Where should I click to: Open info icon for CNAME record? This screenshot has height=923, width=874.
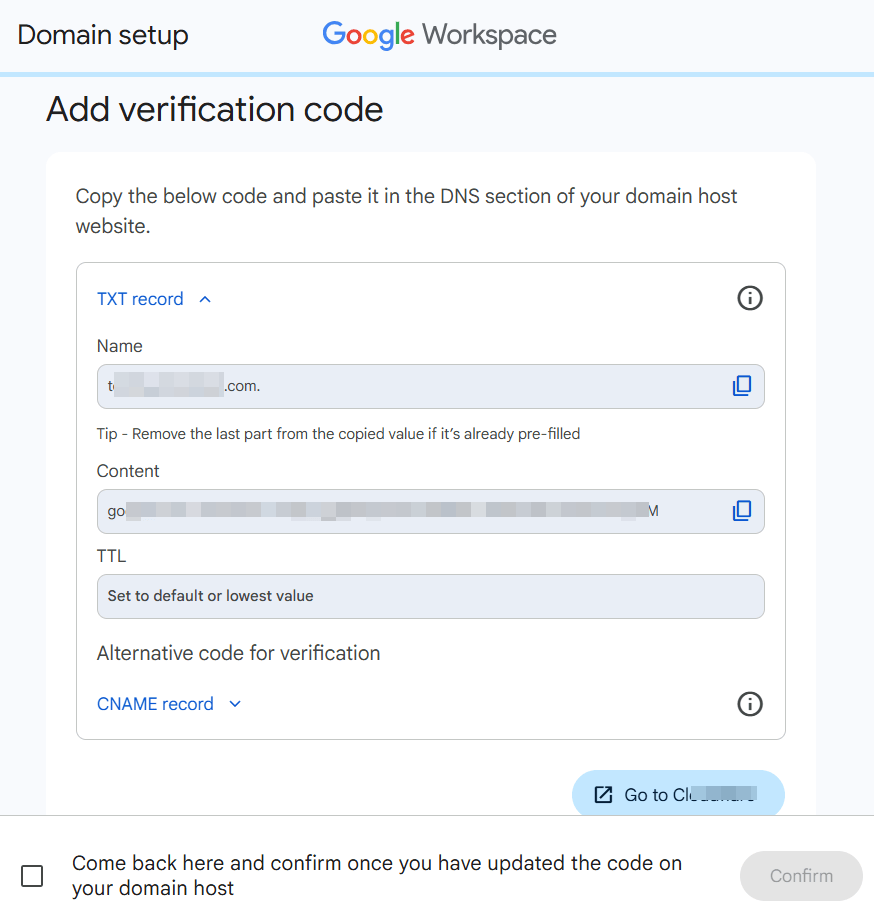click(750, 704)
